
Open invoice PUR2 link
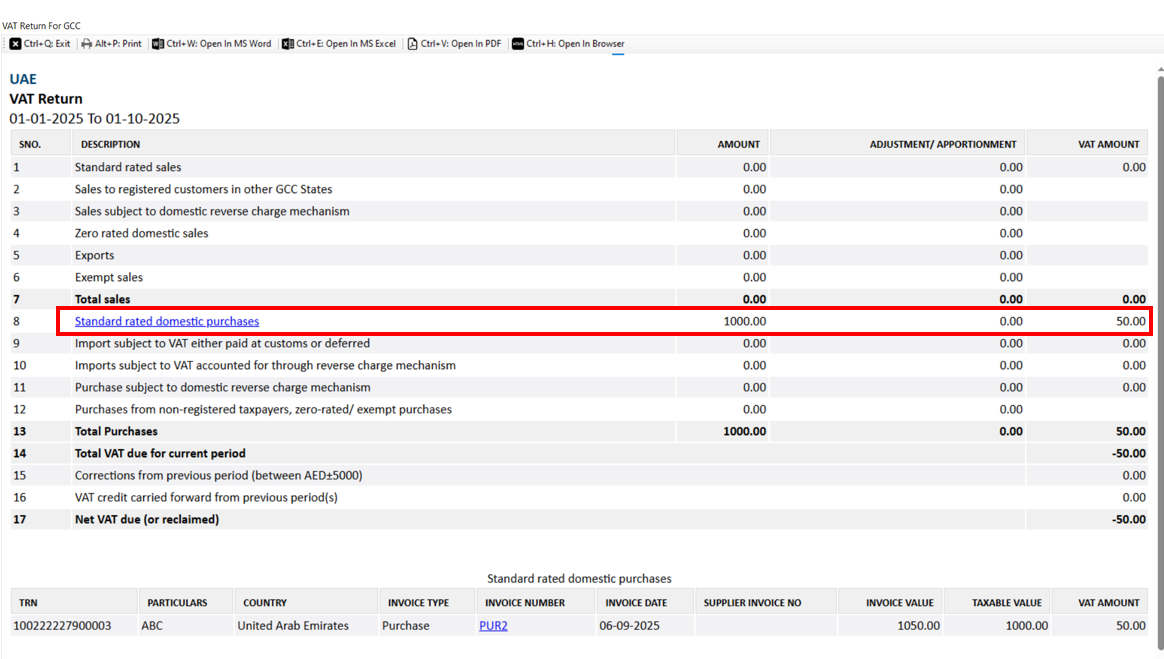(494, 626)
